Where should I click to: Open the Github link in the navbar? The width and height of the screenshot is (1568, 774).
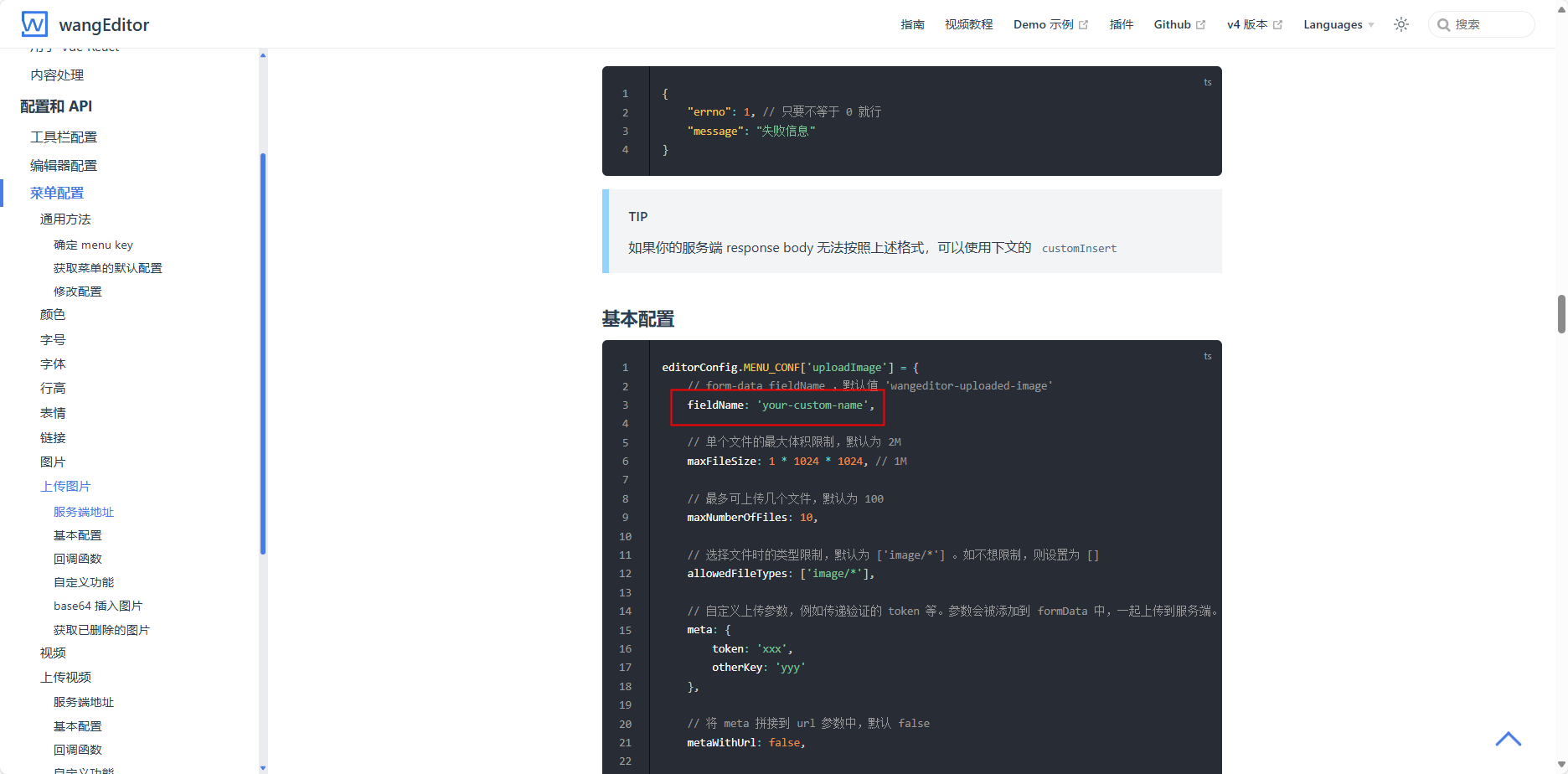click(1173, 24)
